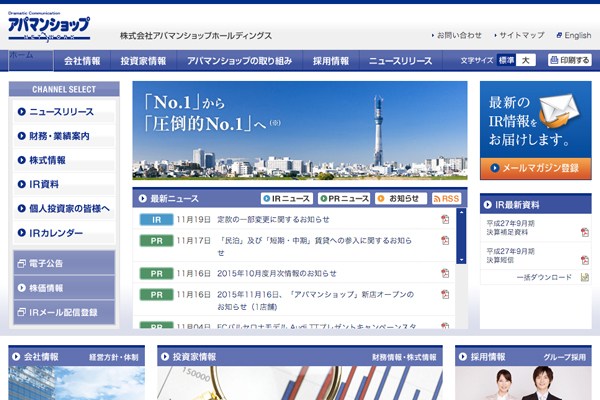Open the 投資家情報 bottom panel header
Viewport: 600px width, 400px height.
pos(300,357)
